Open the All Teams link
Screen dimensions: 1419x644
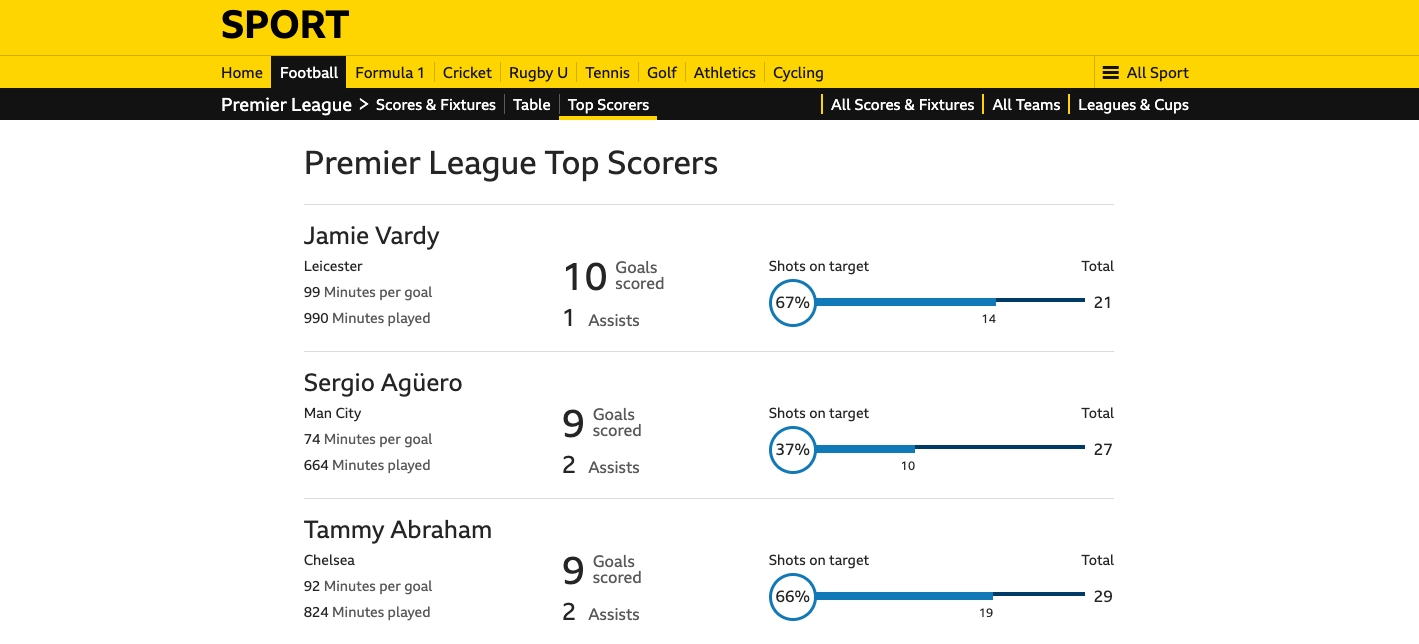pos(1026,105)
